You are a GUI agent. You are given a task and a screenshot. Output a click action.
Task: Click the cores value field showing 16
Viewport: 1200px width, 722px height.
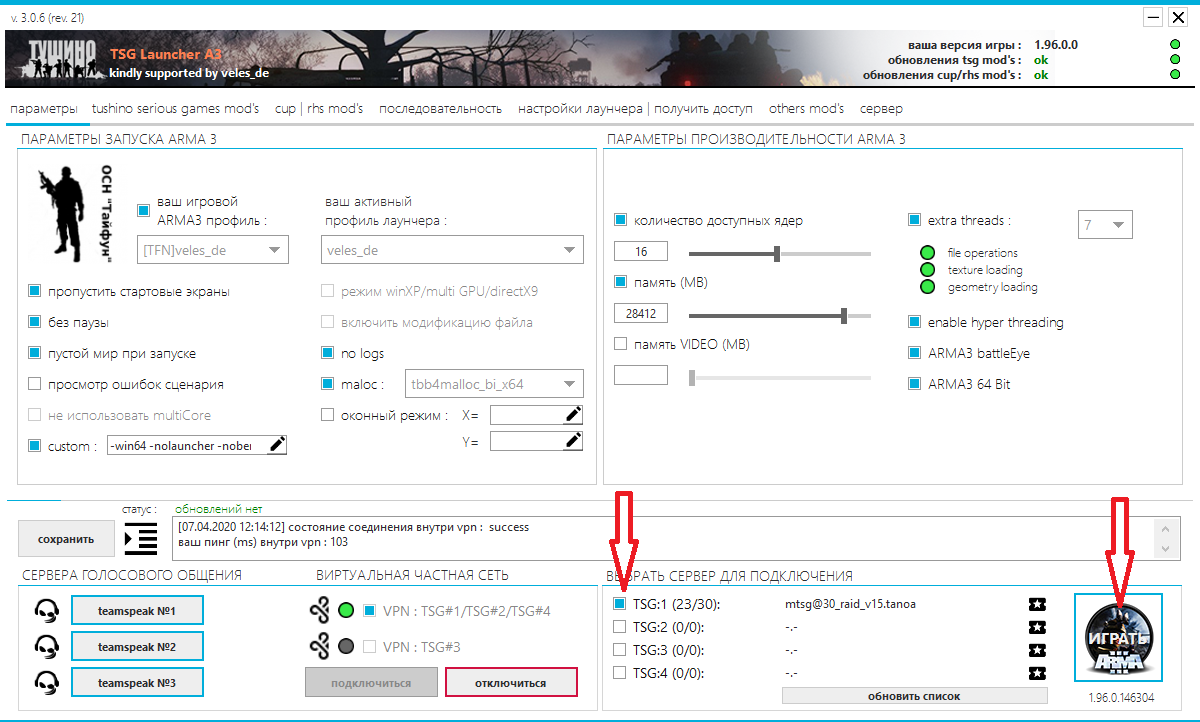(641, 252)
